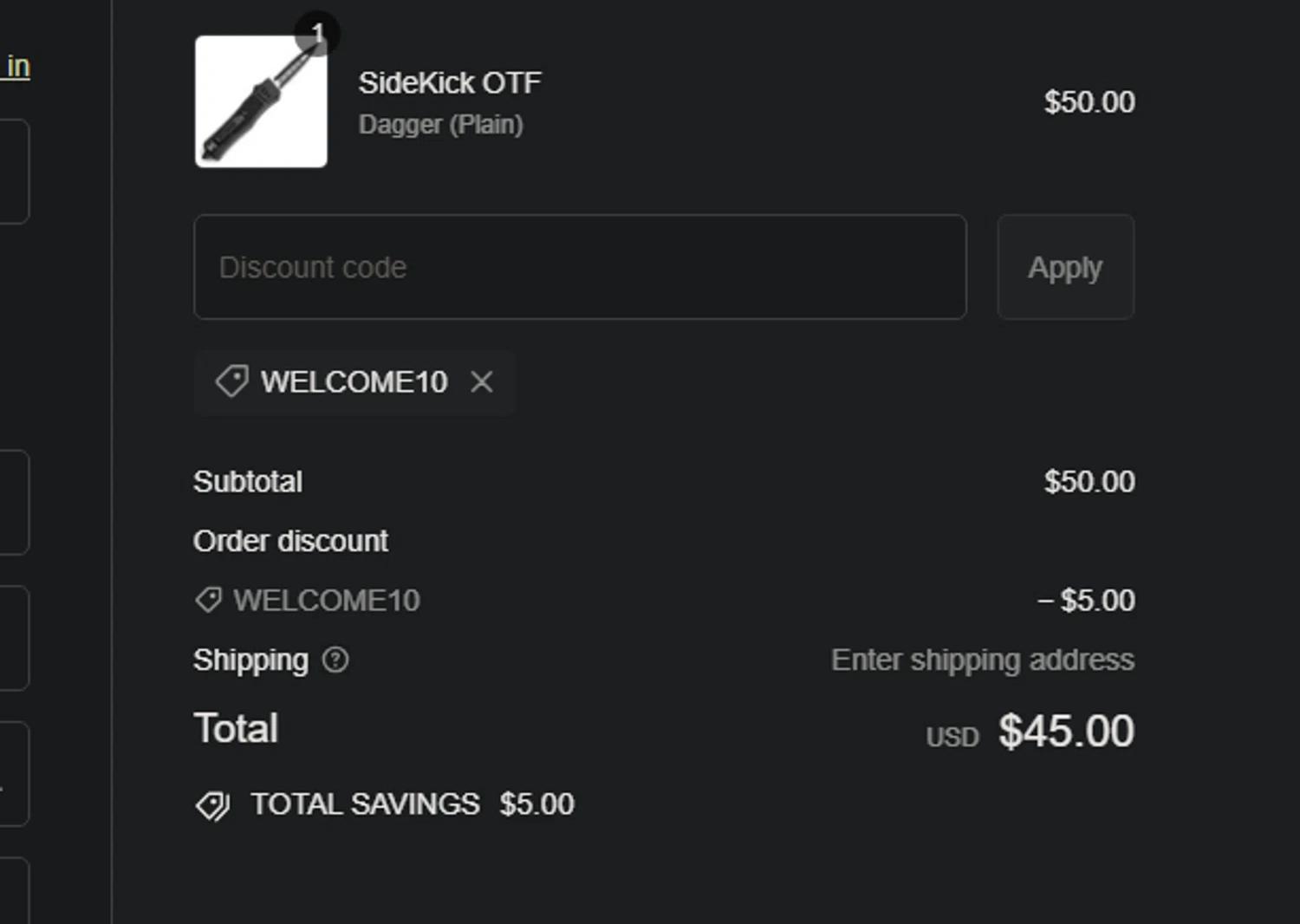Remove the WELCOME10 discount code chip
The width and height of the screenshot is (1300, 924).
click(x=482, y=382)
